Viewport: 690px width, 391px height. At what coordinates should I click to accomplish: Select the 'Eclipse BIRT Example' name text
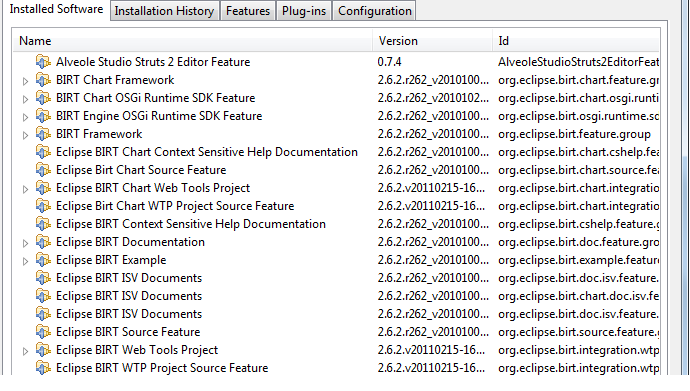(111, 260)
